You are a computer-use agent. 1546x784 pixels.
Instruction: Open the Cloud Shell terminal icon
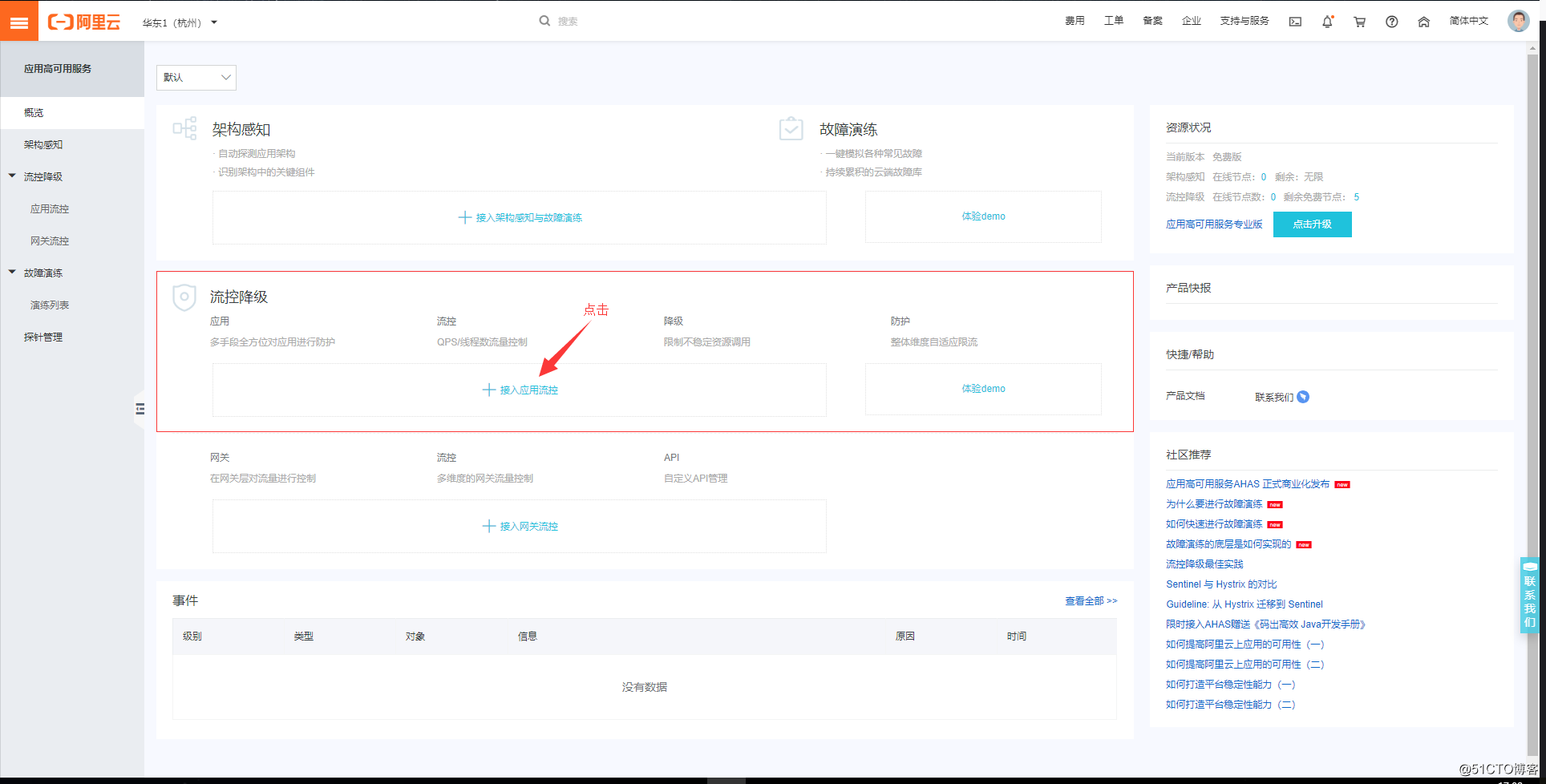[x=1295, y=22]
